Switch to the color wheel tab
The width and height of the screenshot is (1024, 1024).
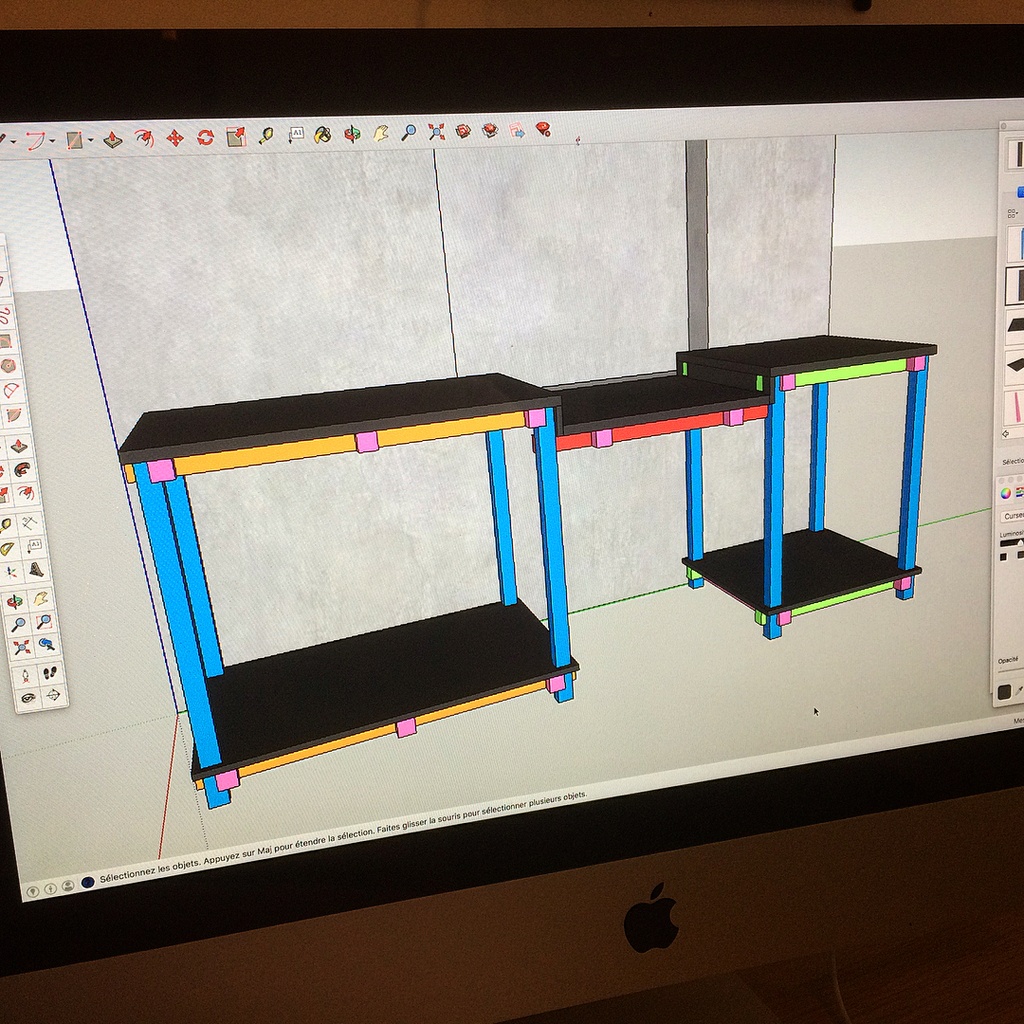(x=1005, y=491)
